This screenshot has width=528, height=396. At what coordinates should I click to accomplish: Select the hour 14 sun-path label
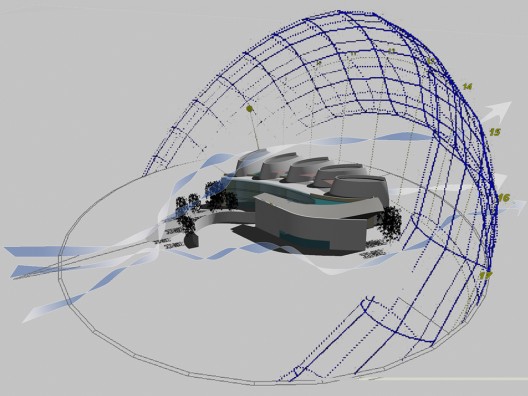(467, 87)
